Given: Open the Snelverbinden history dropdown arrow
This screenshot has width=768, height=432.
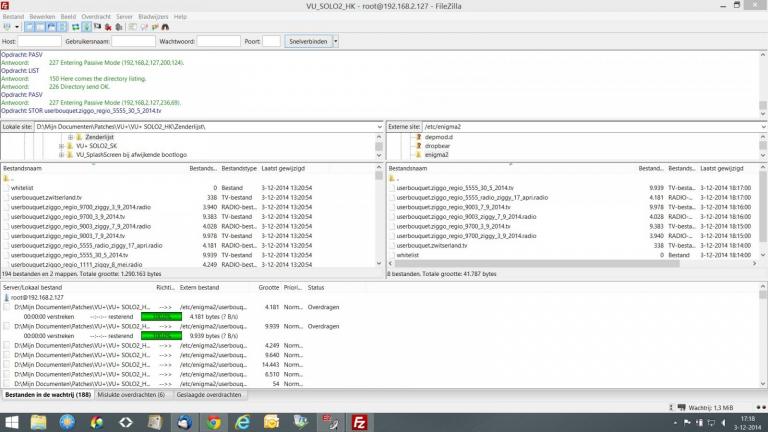Looking at the screenshot, I should tap(335, 42).
